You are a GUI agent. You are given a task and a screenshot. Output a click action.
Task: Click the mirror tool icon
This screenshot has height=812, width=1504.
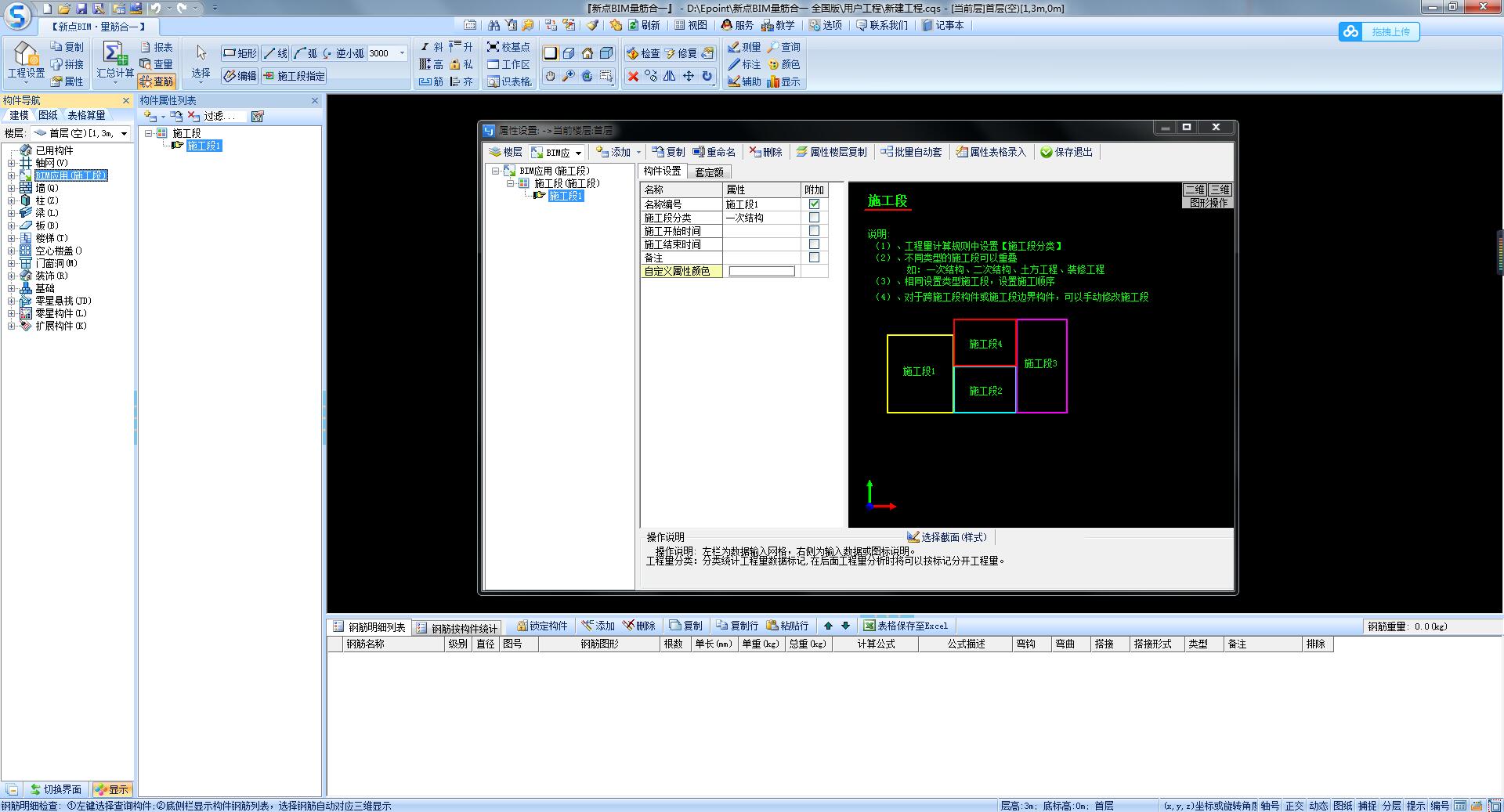tap(670, 76)
